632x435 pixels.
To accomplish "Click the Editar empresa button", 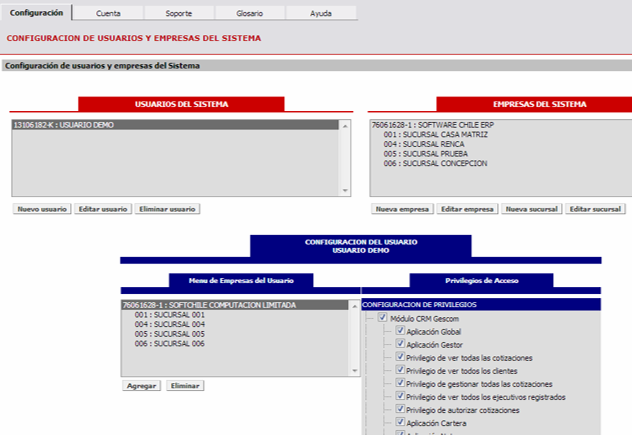I will (467, 209).
